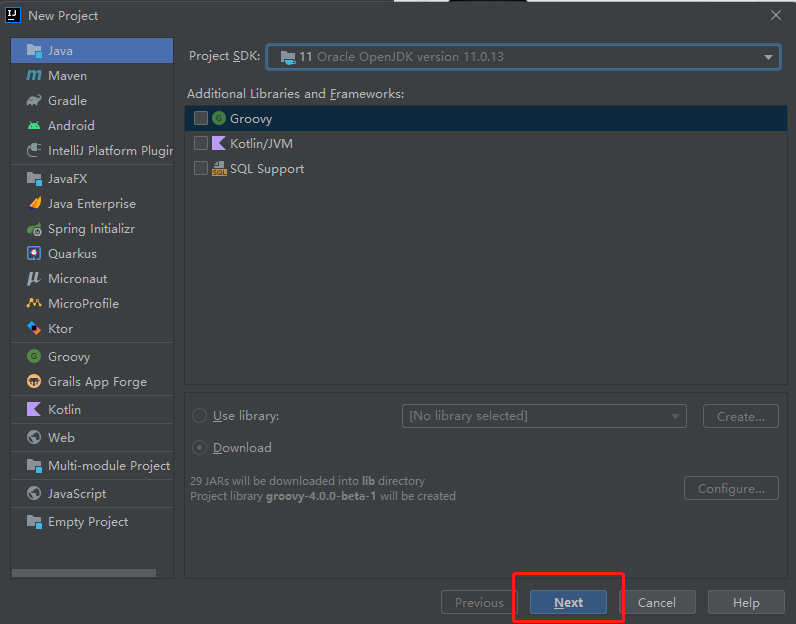Close the New Project dialog
The width and height of the screenshot is (796, 624).
pyautogui.click(x=776, y=15)
